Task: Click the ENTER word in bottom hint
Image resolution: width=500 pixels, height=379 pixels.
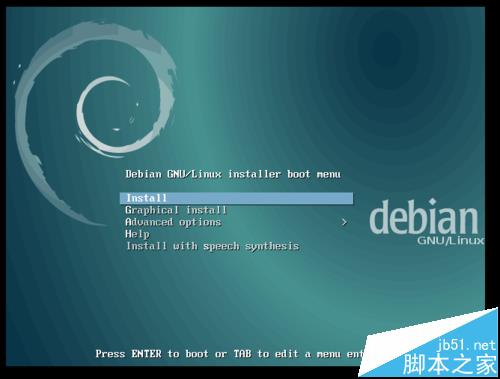Action: (146, 354)
